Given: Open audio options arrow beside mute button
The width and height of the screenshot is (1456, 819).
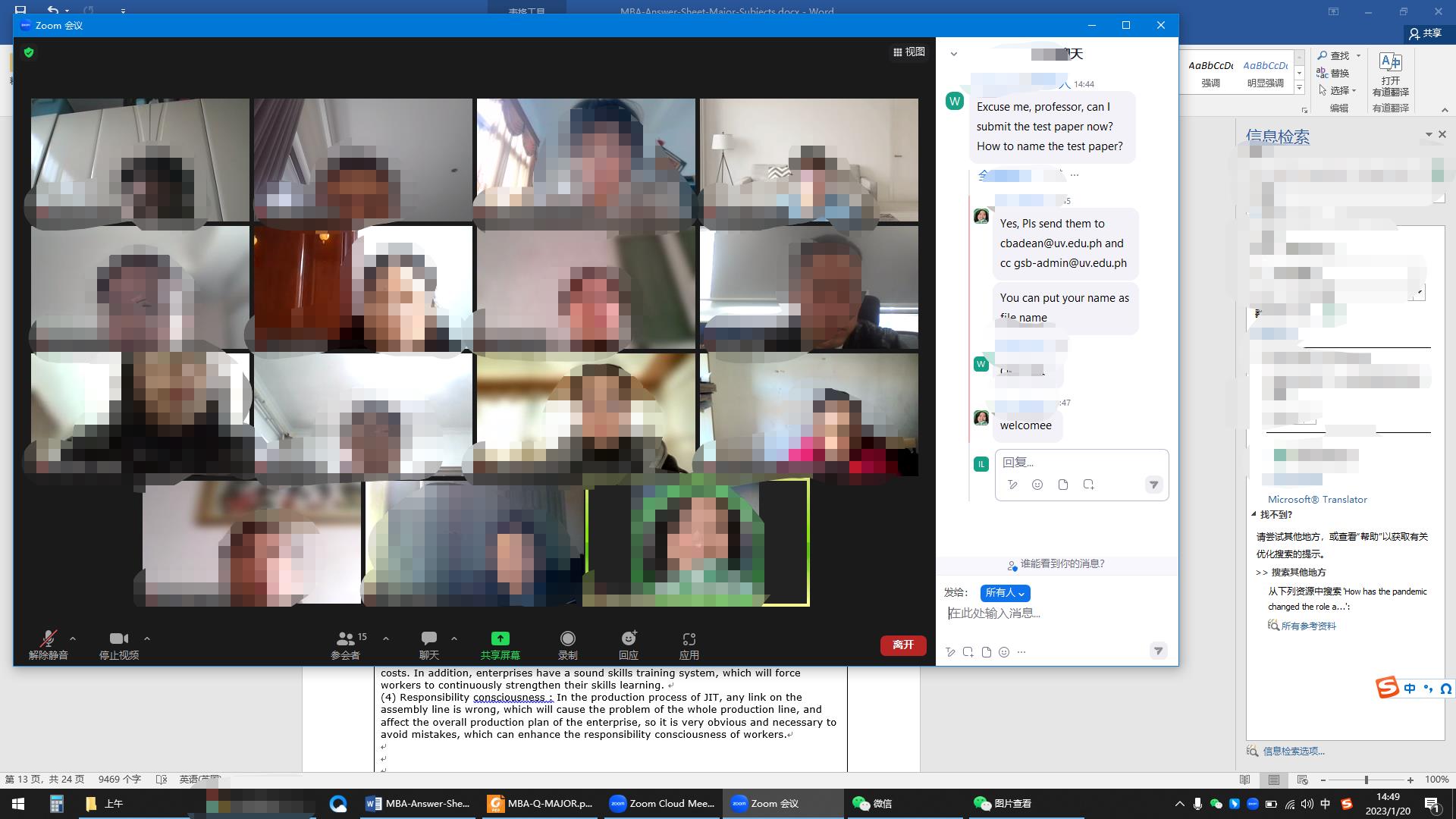Looking at the screenshot, I should tap(73, 639).
